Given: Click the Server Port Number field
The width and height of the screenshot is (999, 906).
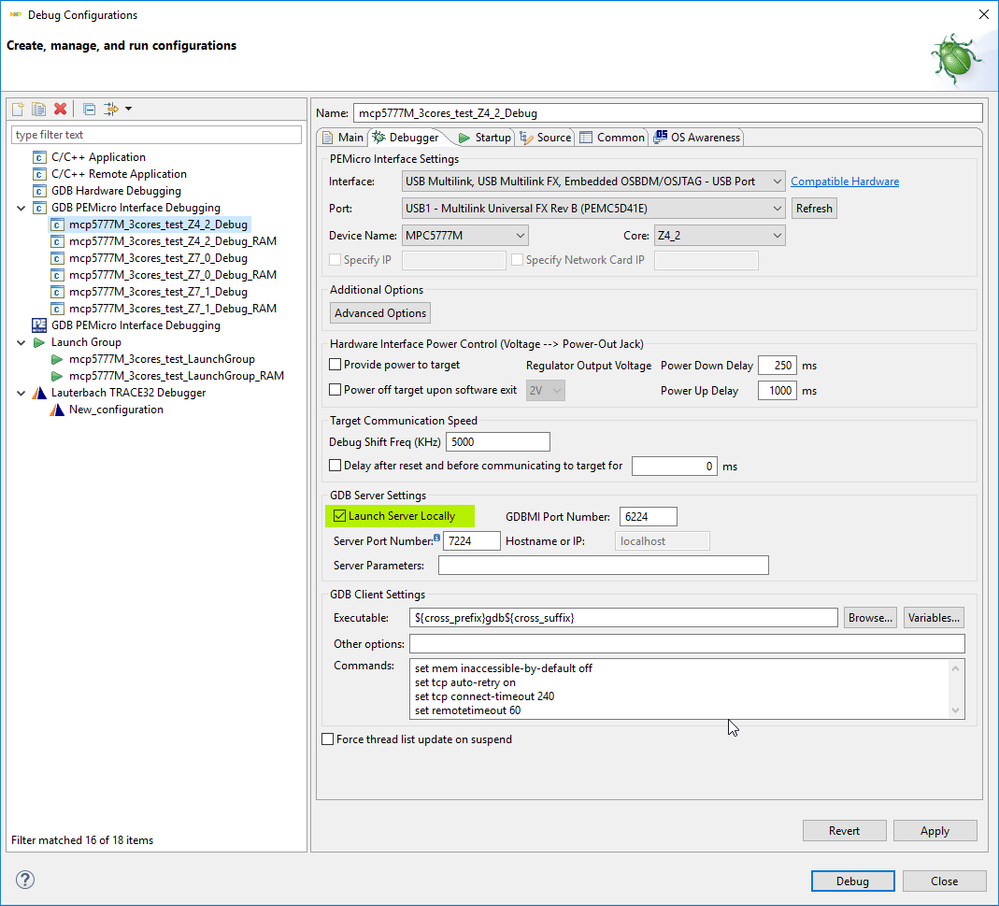Looking at the screenshot, I should coord(471,541).
